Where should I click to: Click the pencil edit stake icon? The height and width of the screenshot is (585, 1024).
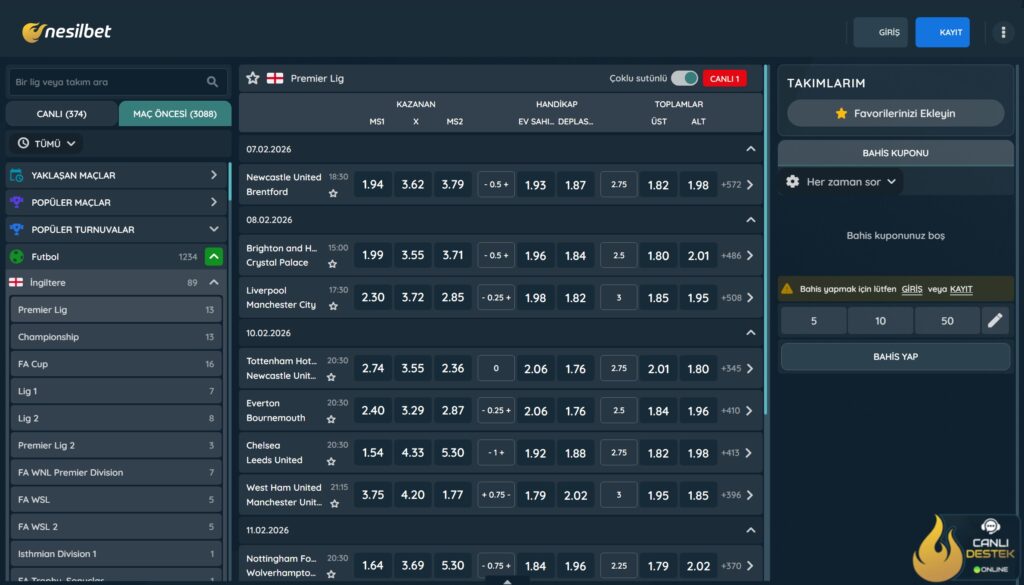click(994, 321)
